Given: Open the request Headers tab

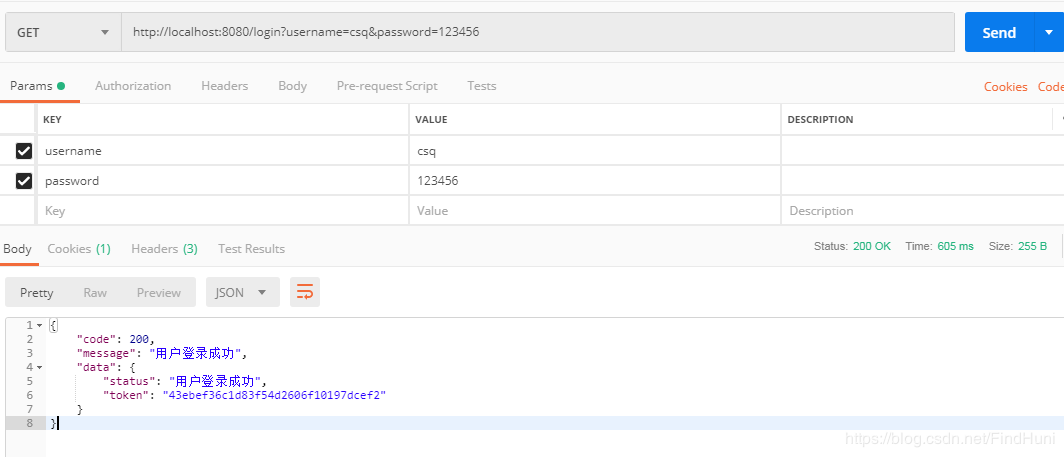Looking at the screenshot, I should 225,86.
